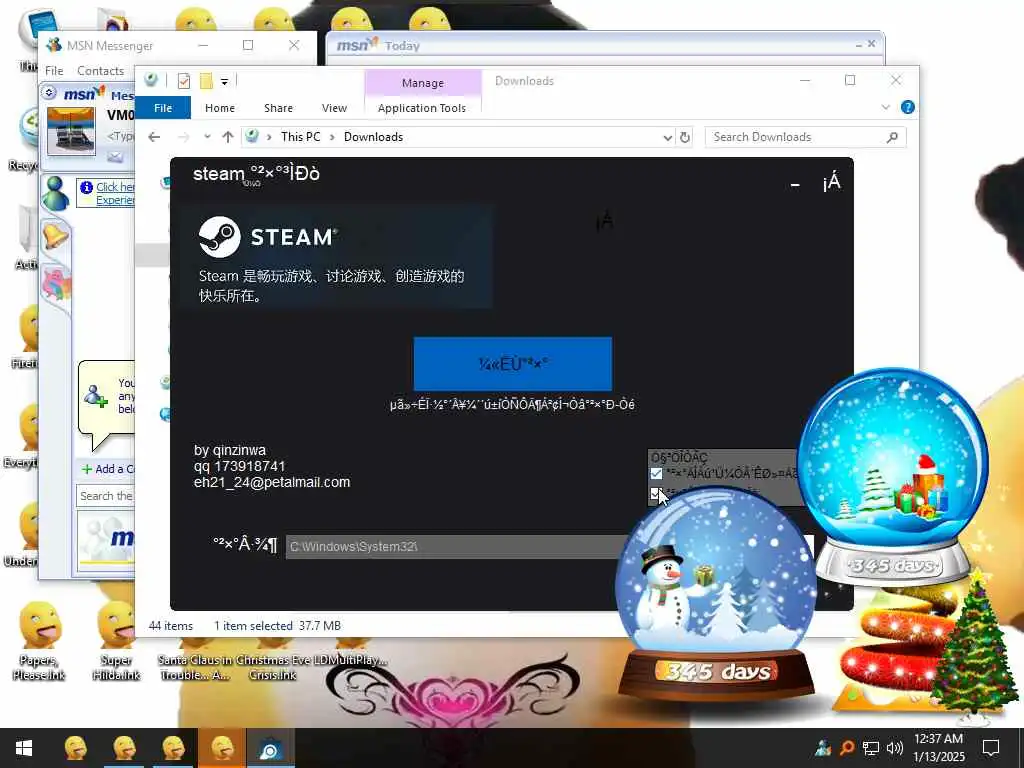
Task: Click the "by qinzinwa" text
Action: [x=230, y=450]
